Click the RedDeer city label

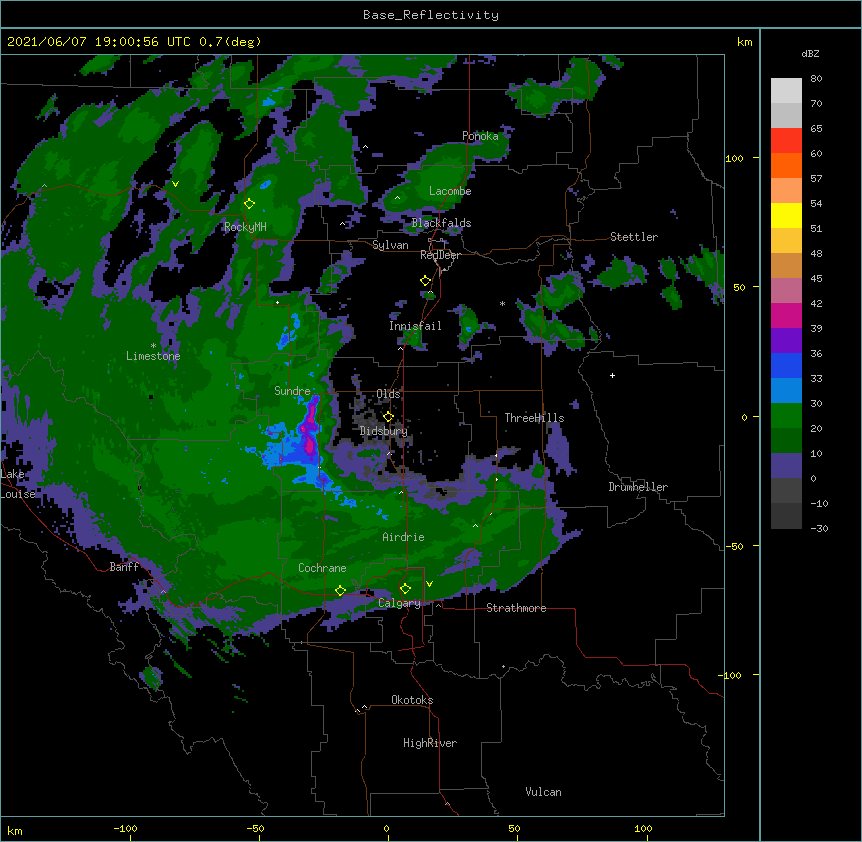pyautogui.click(x=440, y=255)
